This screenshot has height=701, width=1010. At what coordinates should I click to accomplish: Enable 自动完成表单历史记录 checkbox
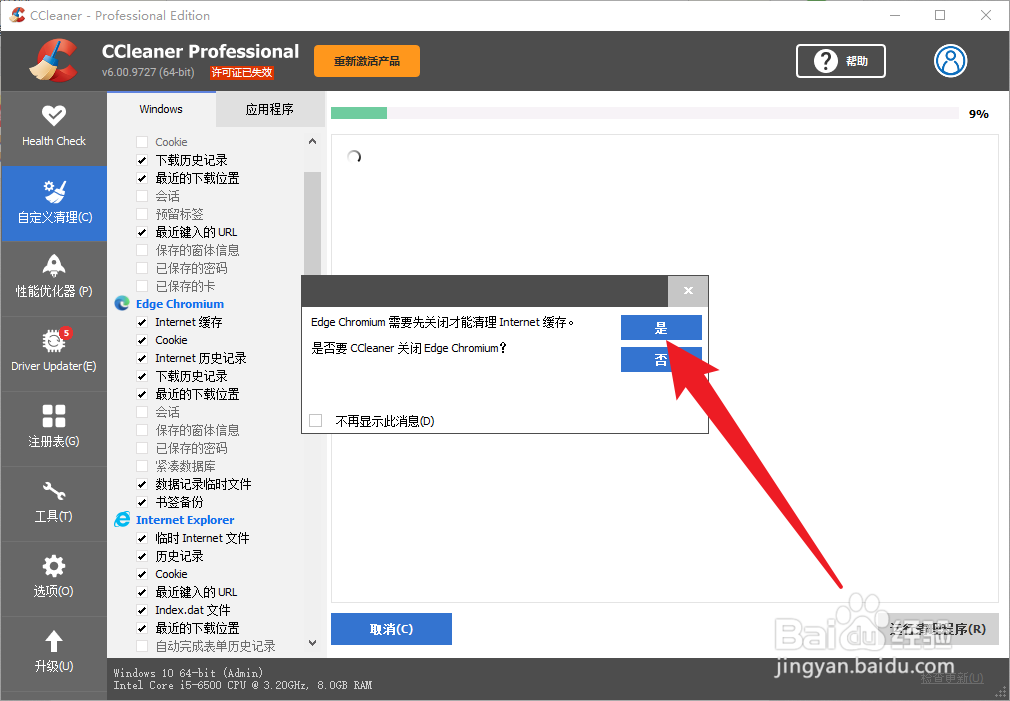(x=142, y=646)
